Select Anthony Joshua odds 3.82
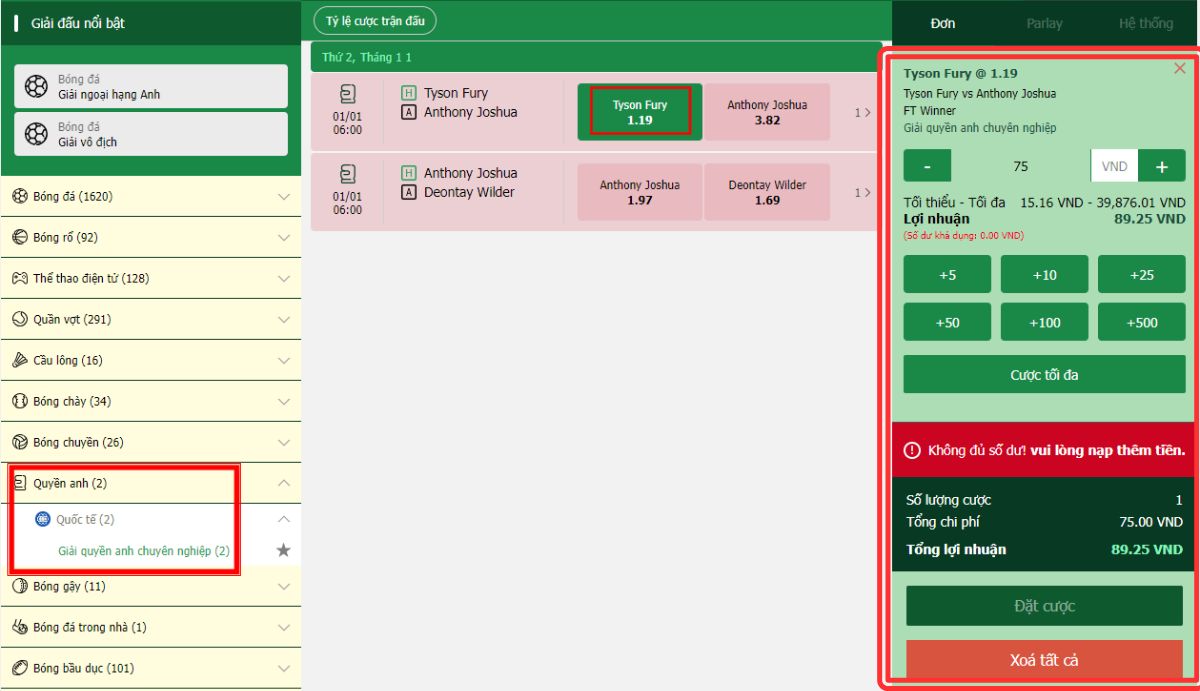 pos(767,112)
